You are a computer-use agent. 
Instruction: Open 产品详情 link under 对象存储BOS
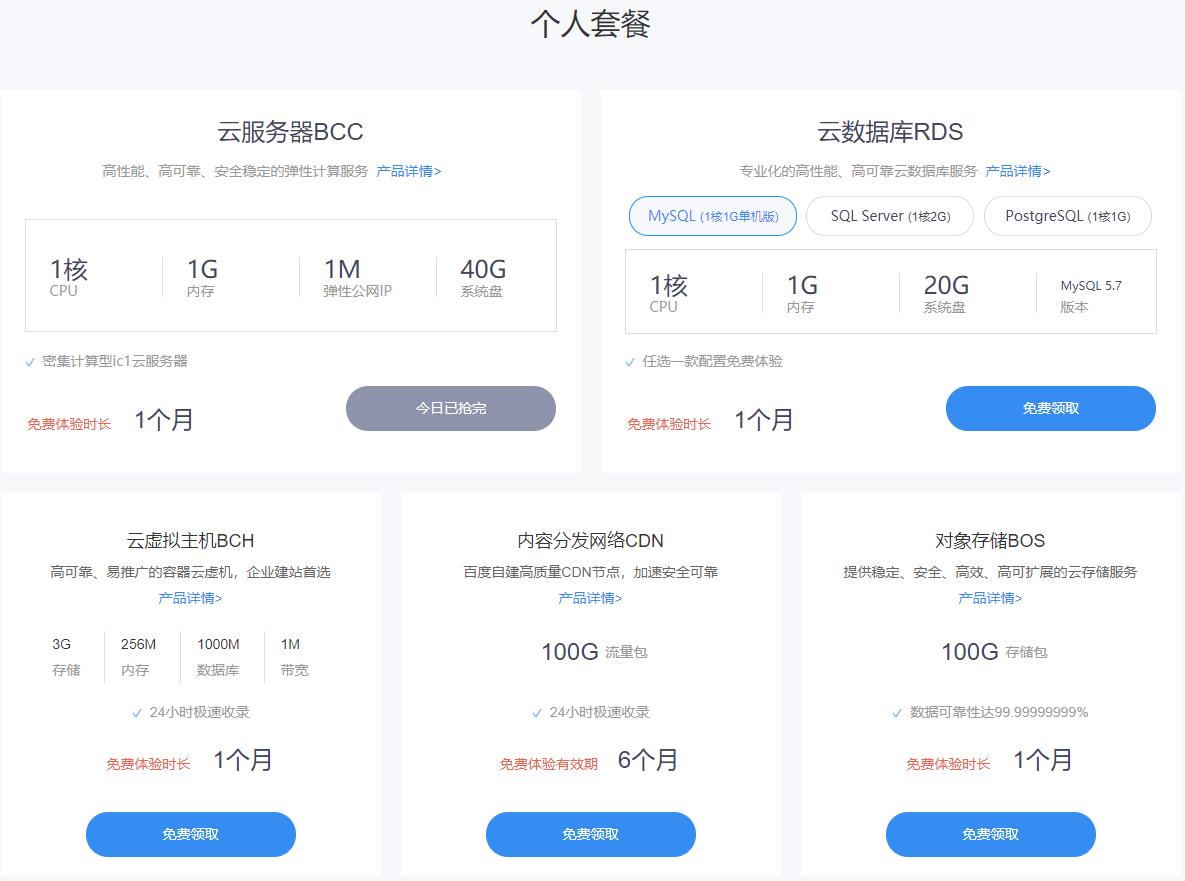pos(990,598)
